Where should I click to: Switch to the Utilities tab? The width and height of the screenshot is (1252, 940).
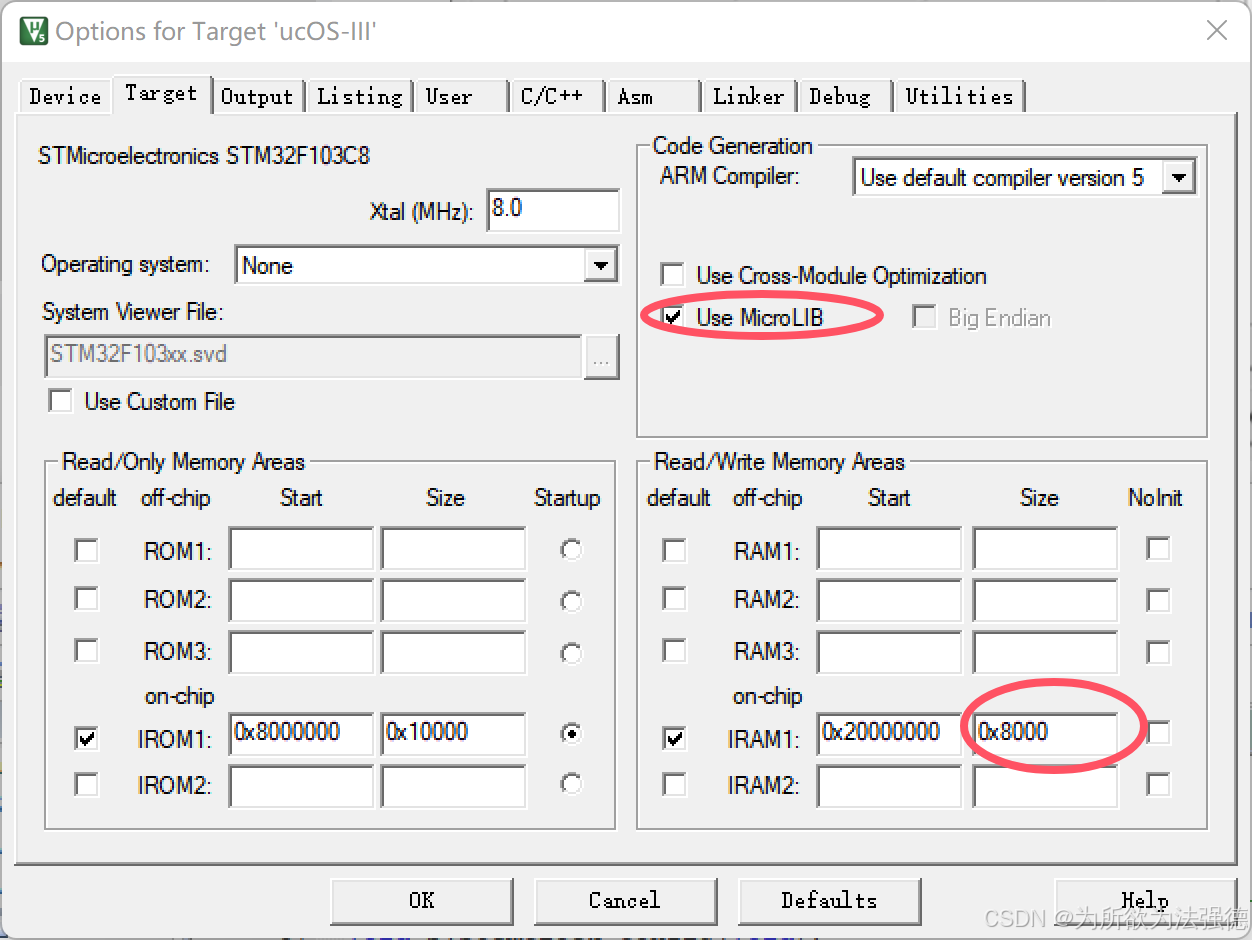pyautogui.click(x=958, y=96)
